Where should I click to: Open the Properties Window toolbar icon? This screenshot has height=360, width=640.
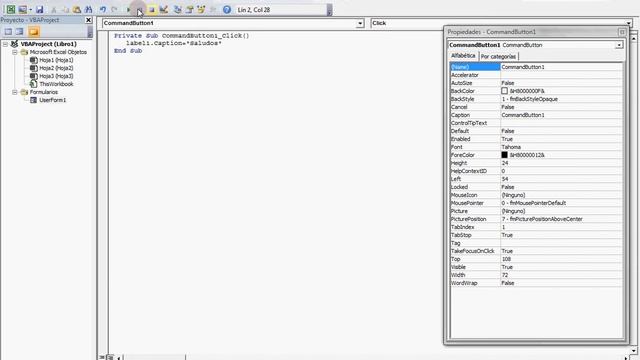189,9
